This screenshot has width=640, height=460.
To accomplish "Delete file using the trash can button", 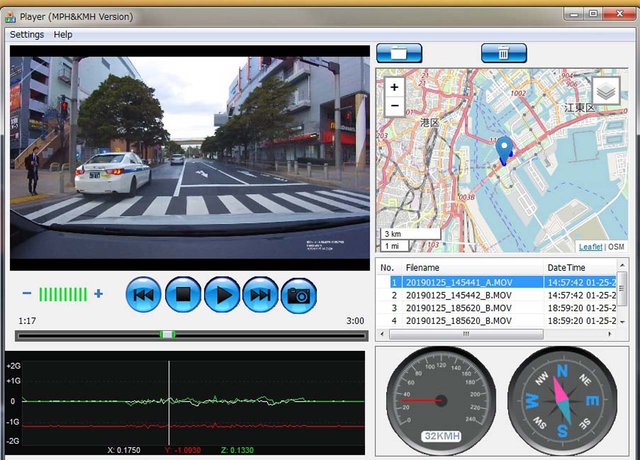I will point(503,52).
